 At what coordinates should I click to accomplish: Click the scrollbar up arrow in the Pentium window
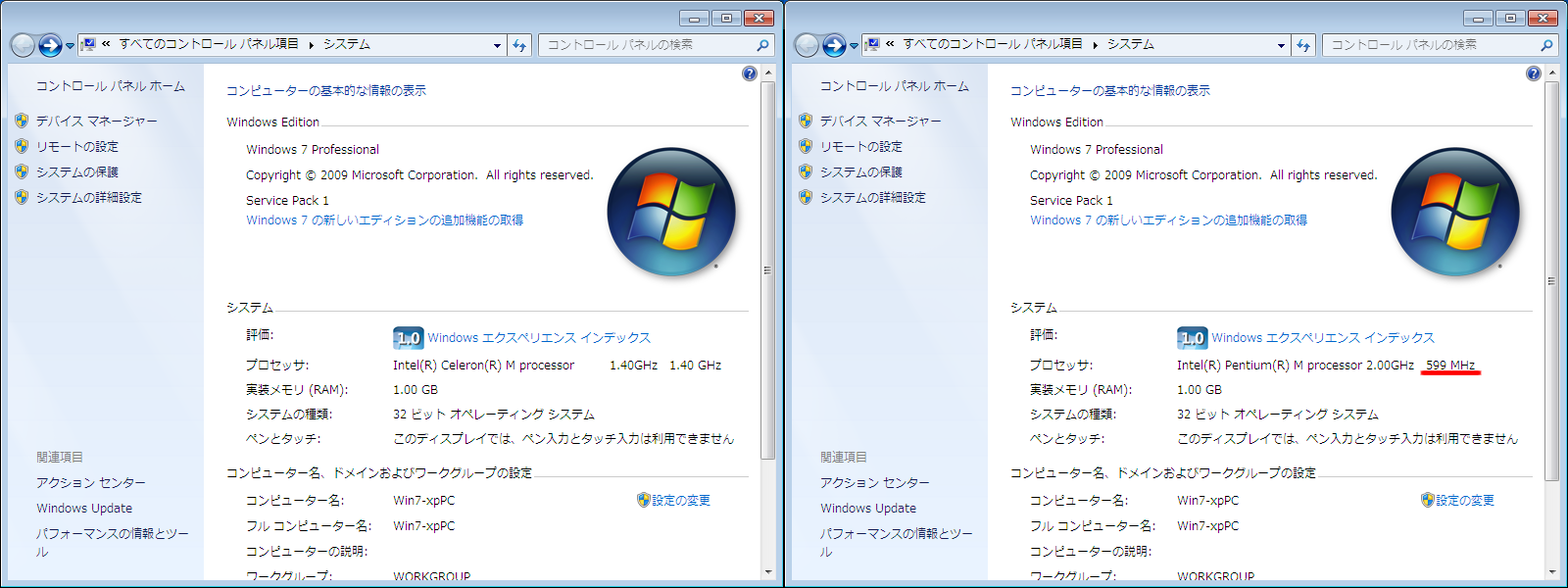pos(1552,73)
